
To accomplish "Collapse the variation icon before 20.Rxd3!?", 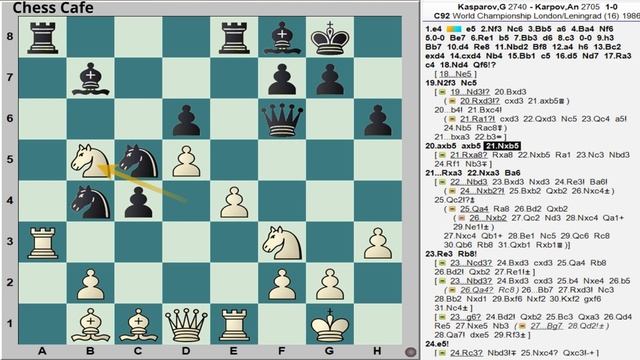I will 451,101.
